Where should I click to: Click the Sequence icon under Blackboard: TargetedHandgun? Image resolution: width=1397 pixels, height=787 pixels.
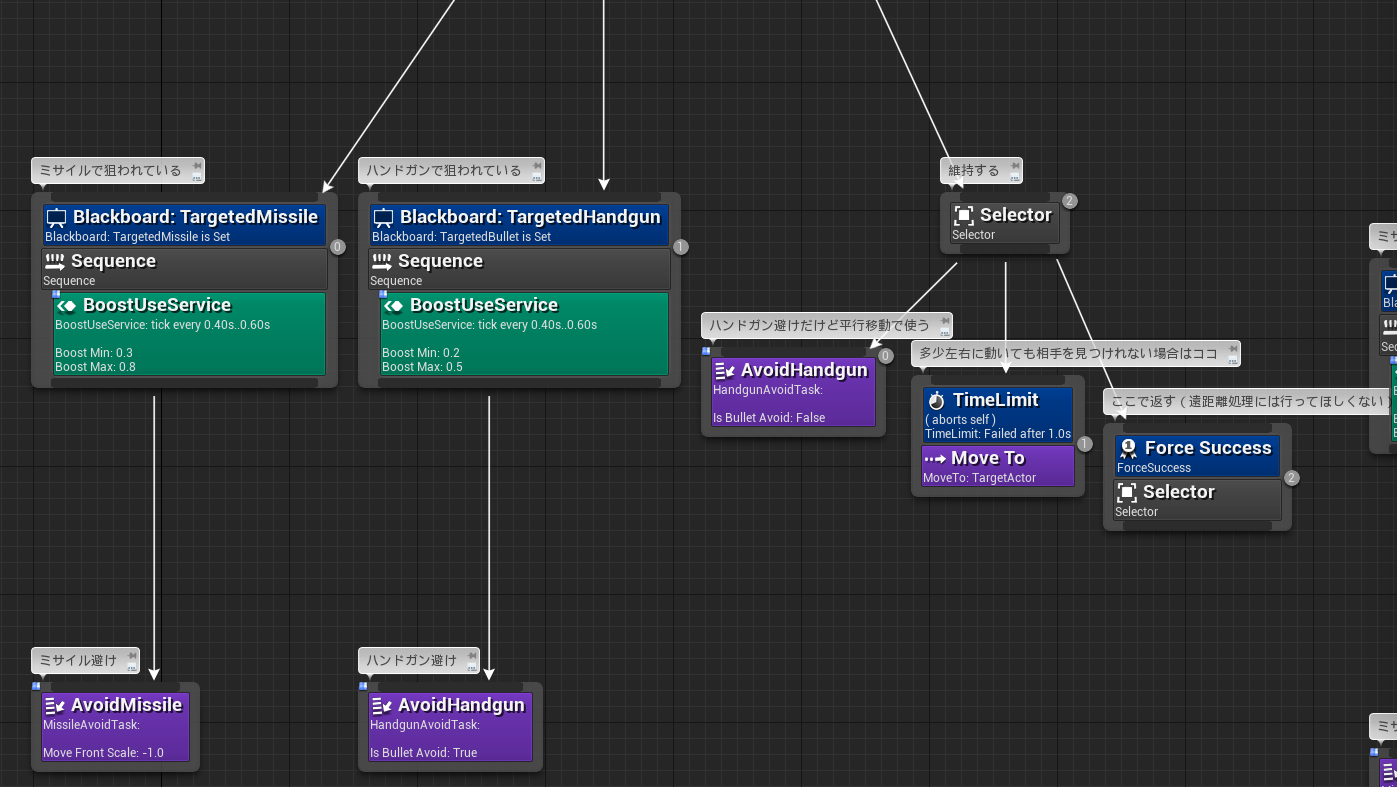click(x=382, y=261)
